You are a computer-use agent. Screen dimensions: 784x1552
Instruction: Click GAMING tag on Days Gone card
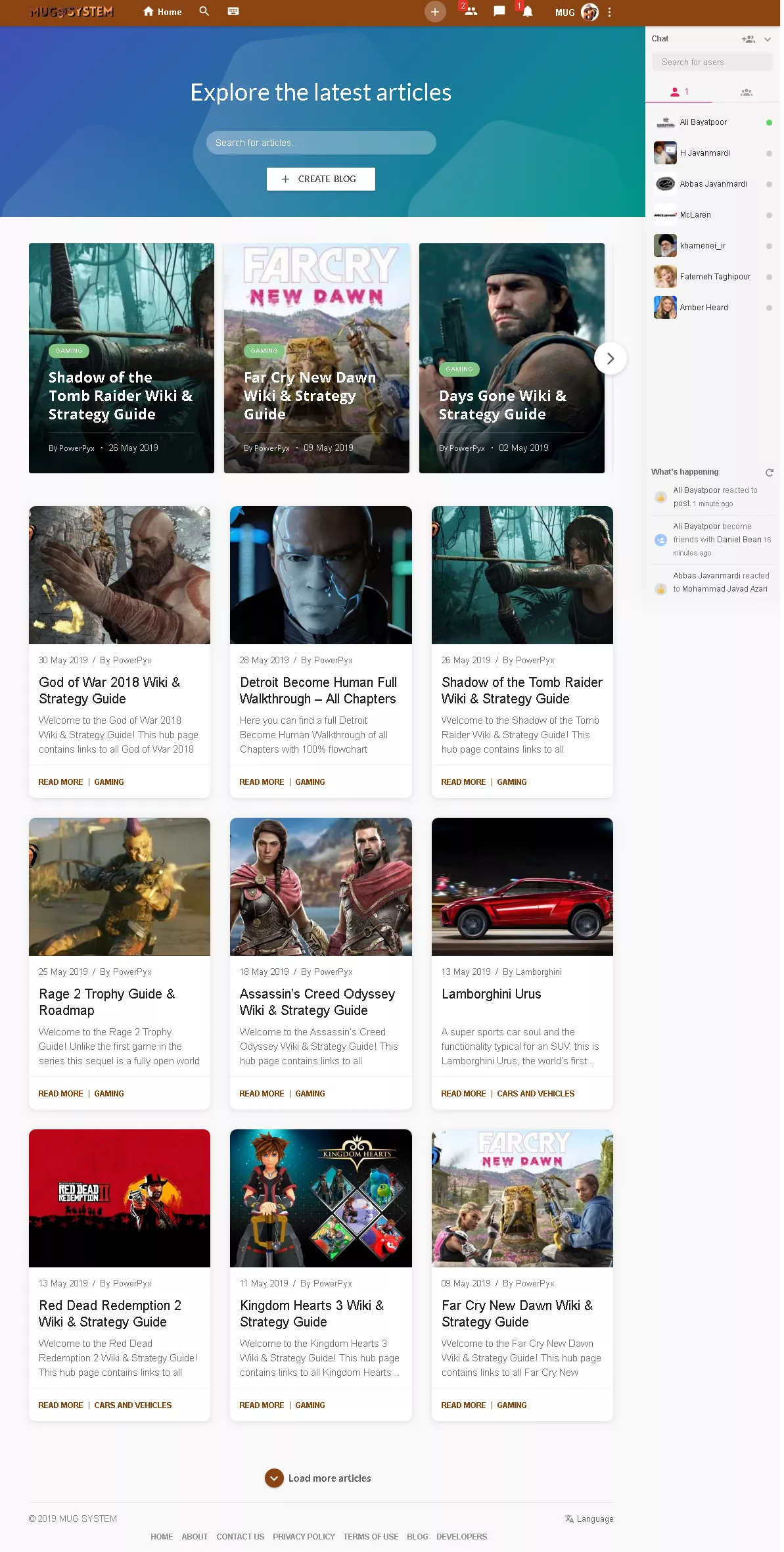[459, 369]
